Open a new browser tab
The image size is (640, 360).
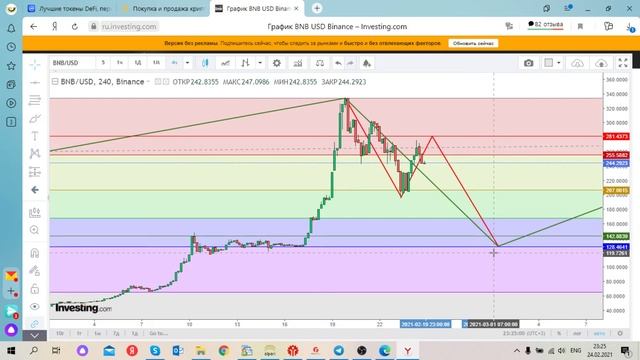317,8
